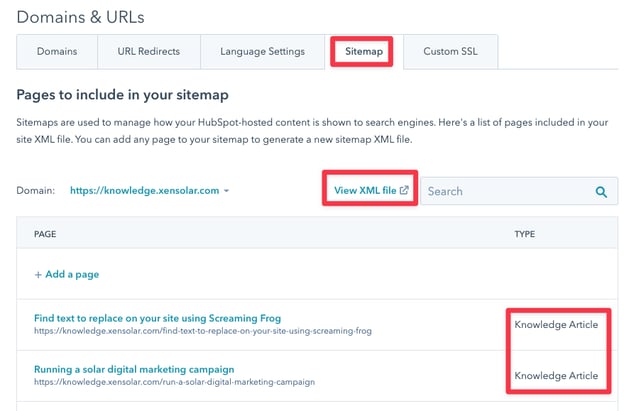Click the PAGE column header
This screenshot has height=411, width=624.
(47, 235)
